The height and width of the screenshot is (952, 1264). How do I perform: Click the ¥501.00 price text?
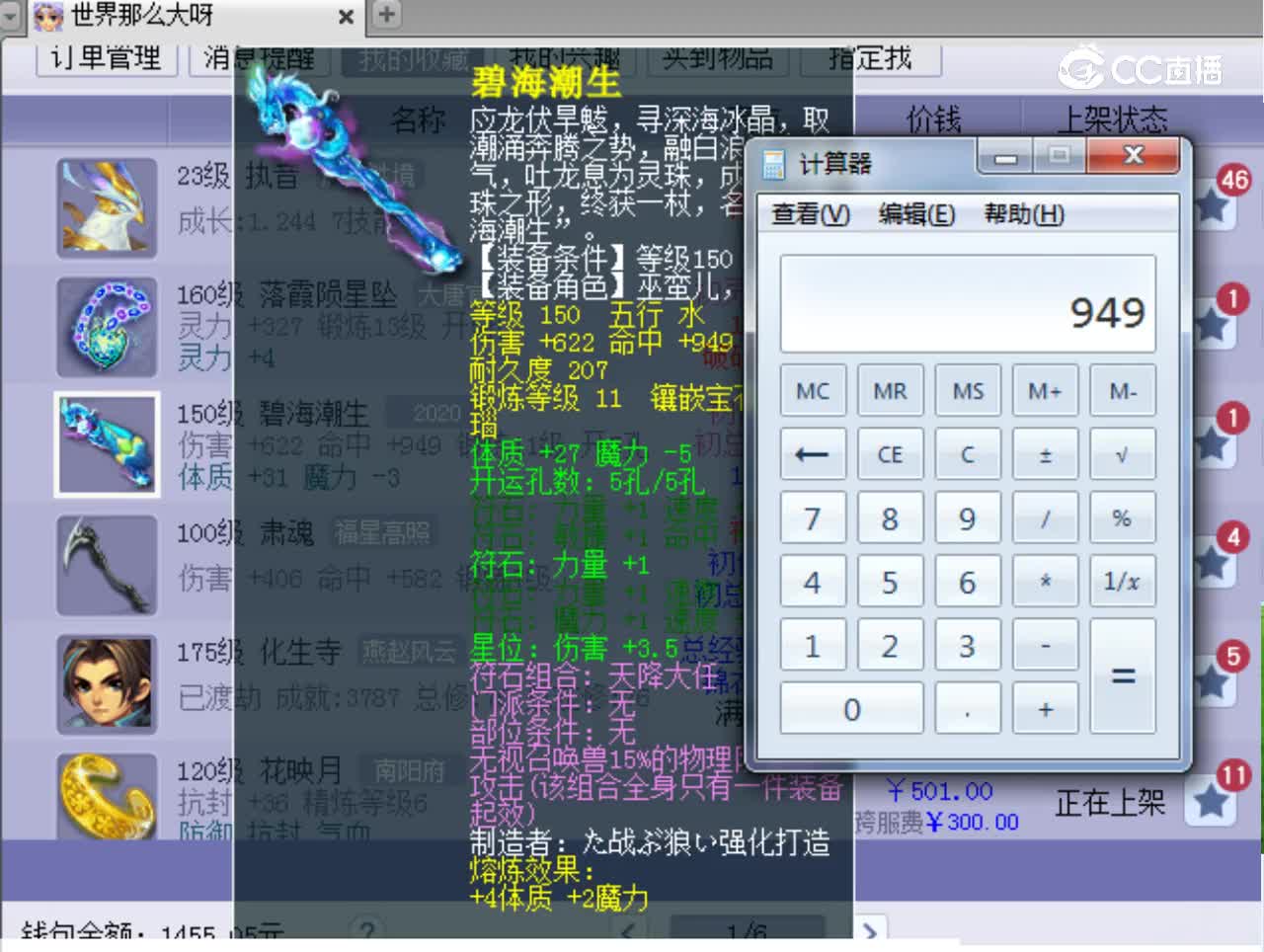(939, 791)
